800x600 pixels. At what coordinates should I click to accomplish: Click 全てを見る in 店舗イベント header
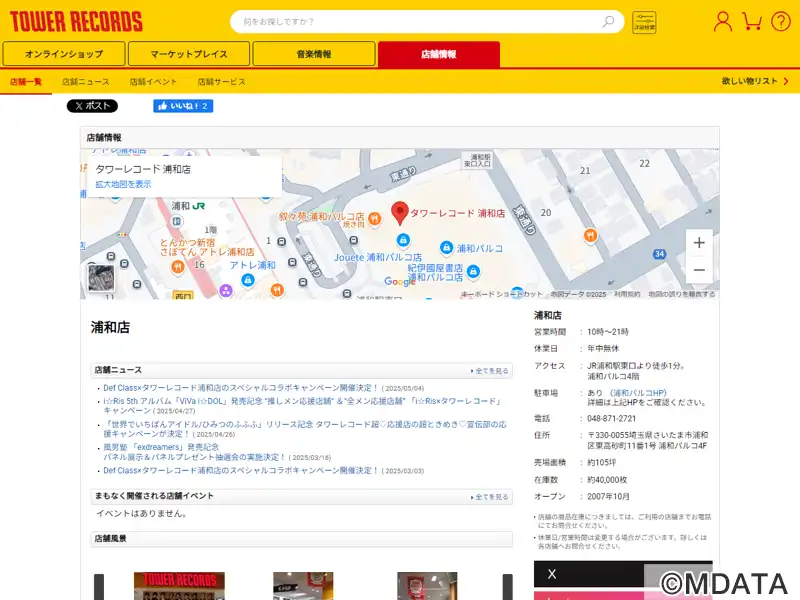[x=490, y=497]
